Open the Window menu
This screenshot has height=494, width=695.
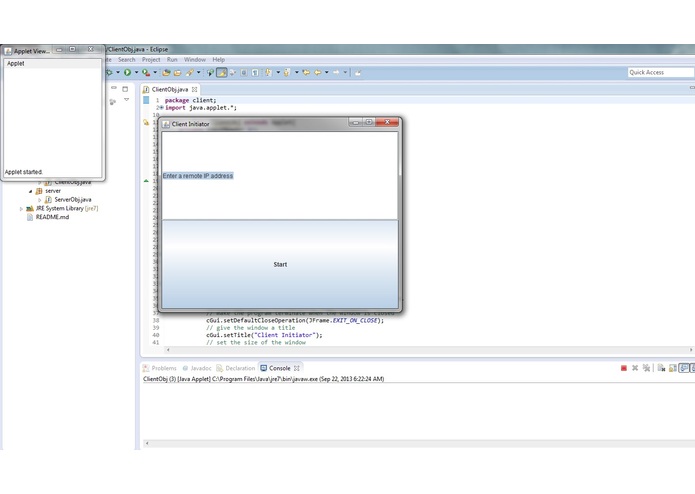tap(195, 59)
